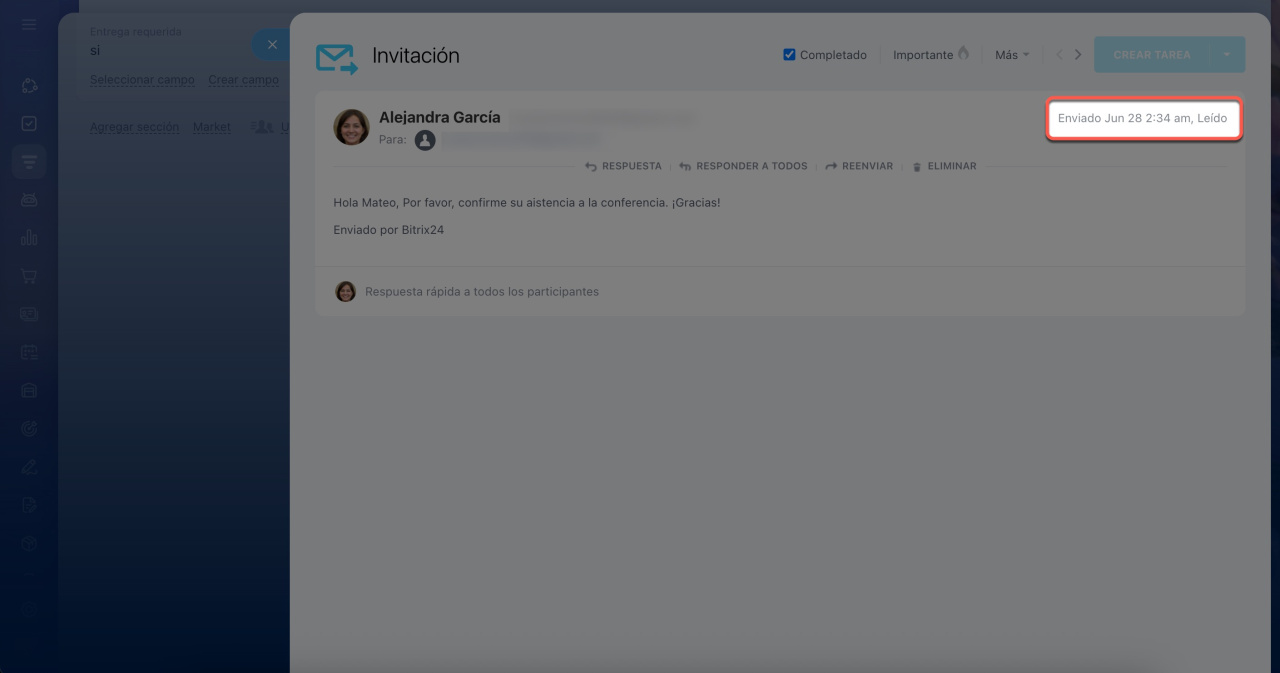This screenshot has width=1280, height=673.
Task: Expand the CREAR TAREA dropdown arrow
Action: (x=1227, y=55)
